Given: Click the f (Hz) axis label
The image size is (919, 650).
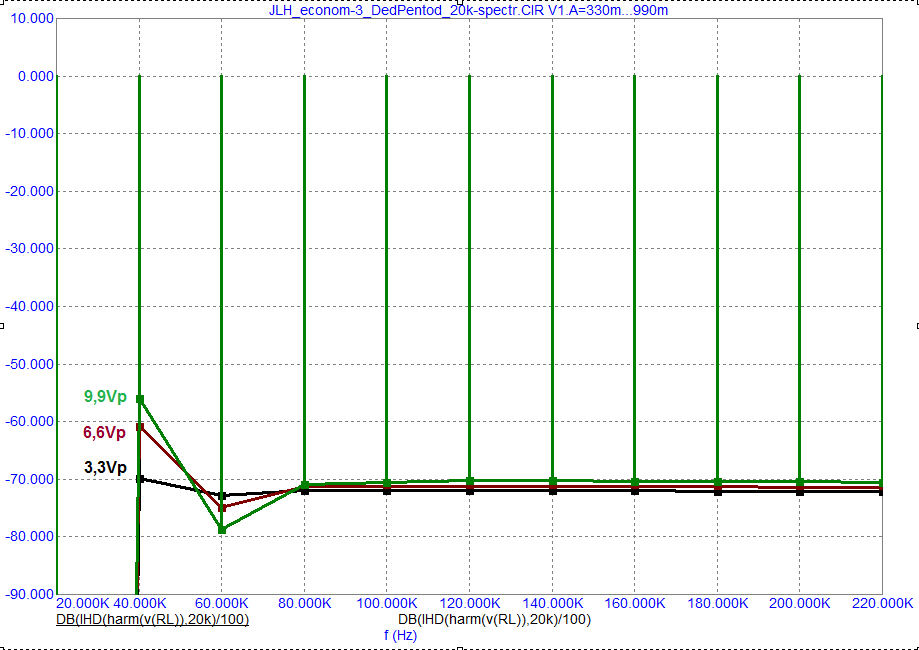Looking at the screenshot, I should (x=400, y=635).
